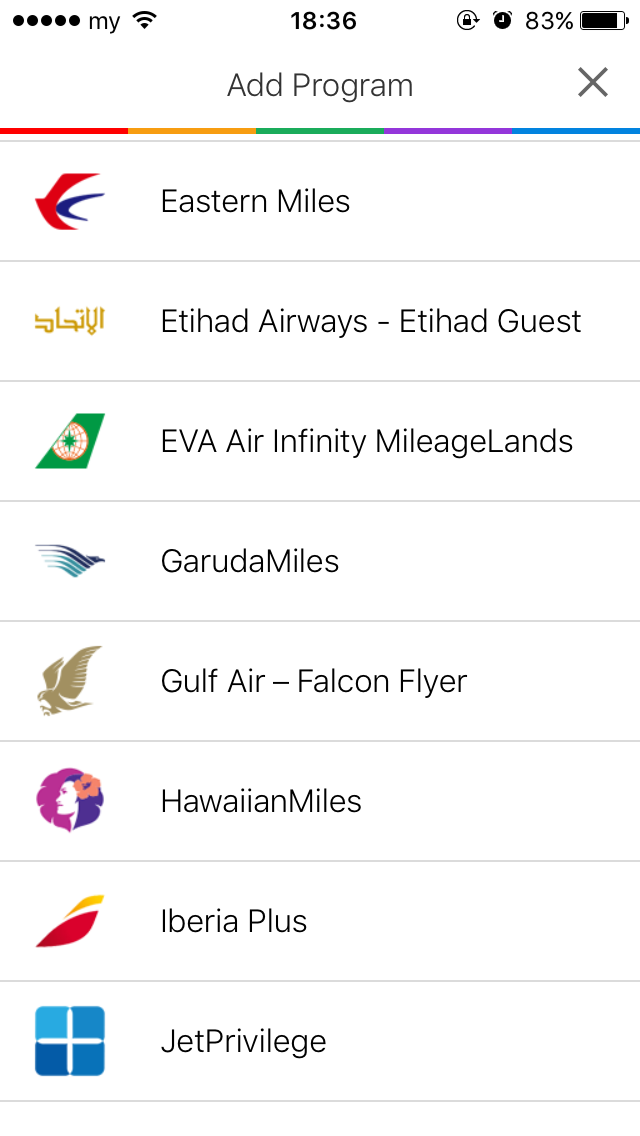
Task: Tap the Iberia red-yellow logo
Action: pos(69,921)
